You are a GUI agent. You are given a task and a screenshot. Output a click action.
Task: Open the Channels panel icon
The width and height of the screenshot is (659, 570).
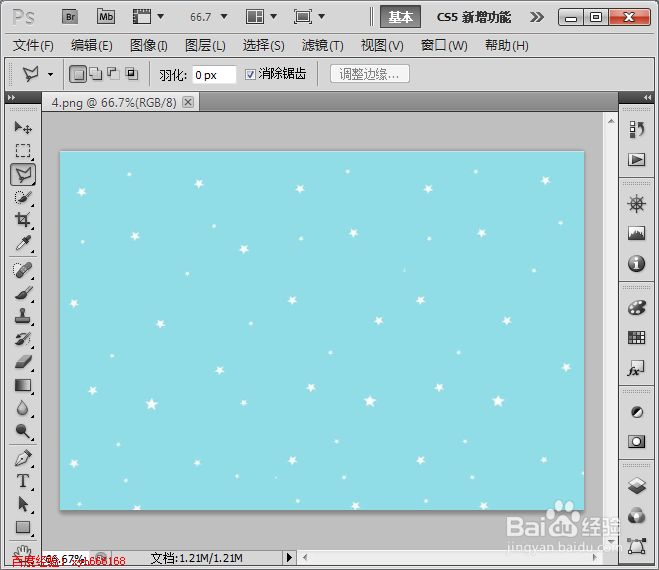[636, 515]
